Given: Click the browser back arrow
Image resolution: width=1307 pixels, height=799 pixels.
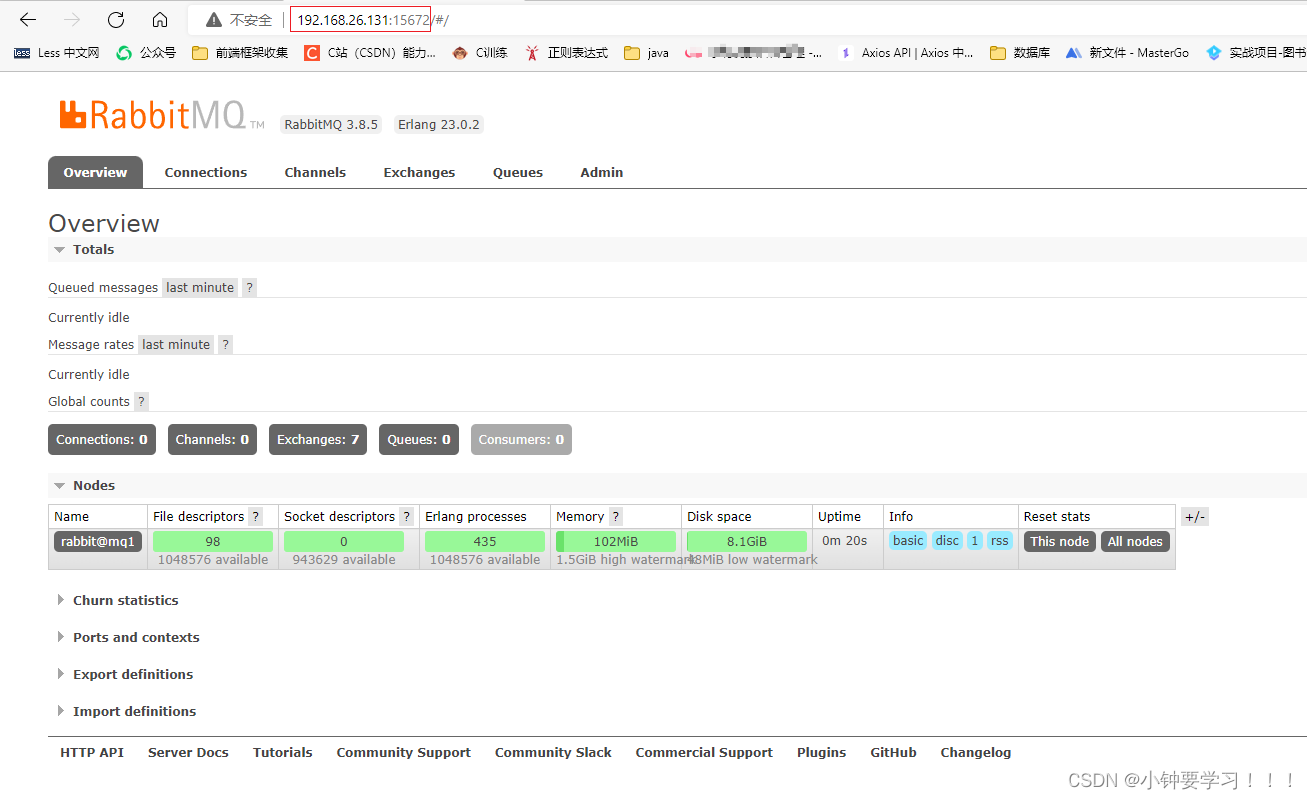Looking at the screenshot, I should click(x=27, y=20).
